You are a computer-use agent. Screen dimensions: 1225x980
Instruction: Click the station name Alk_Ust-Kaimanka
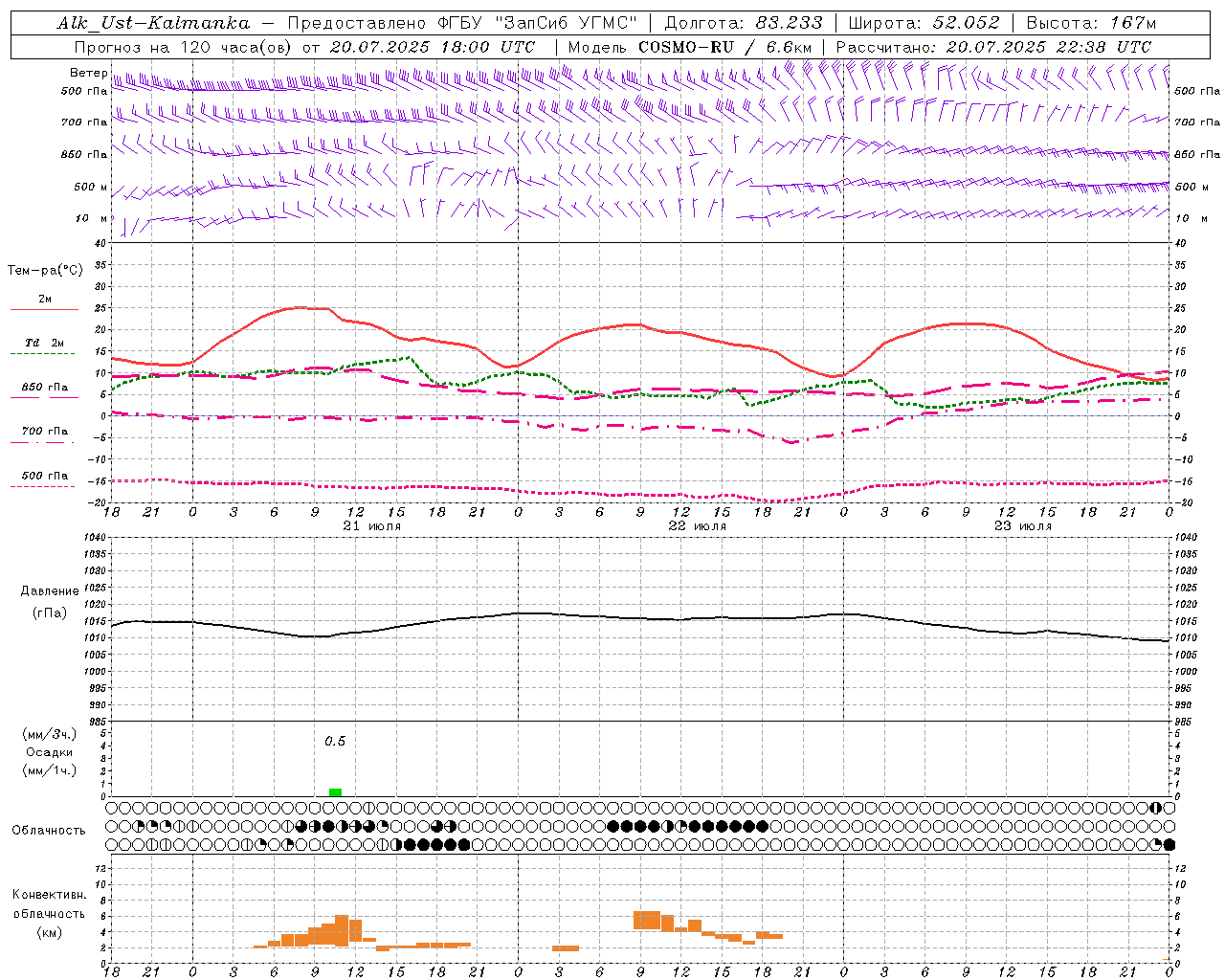pyautogui.click(x=153, y=23)
